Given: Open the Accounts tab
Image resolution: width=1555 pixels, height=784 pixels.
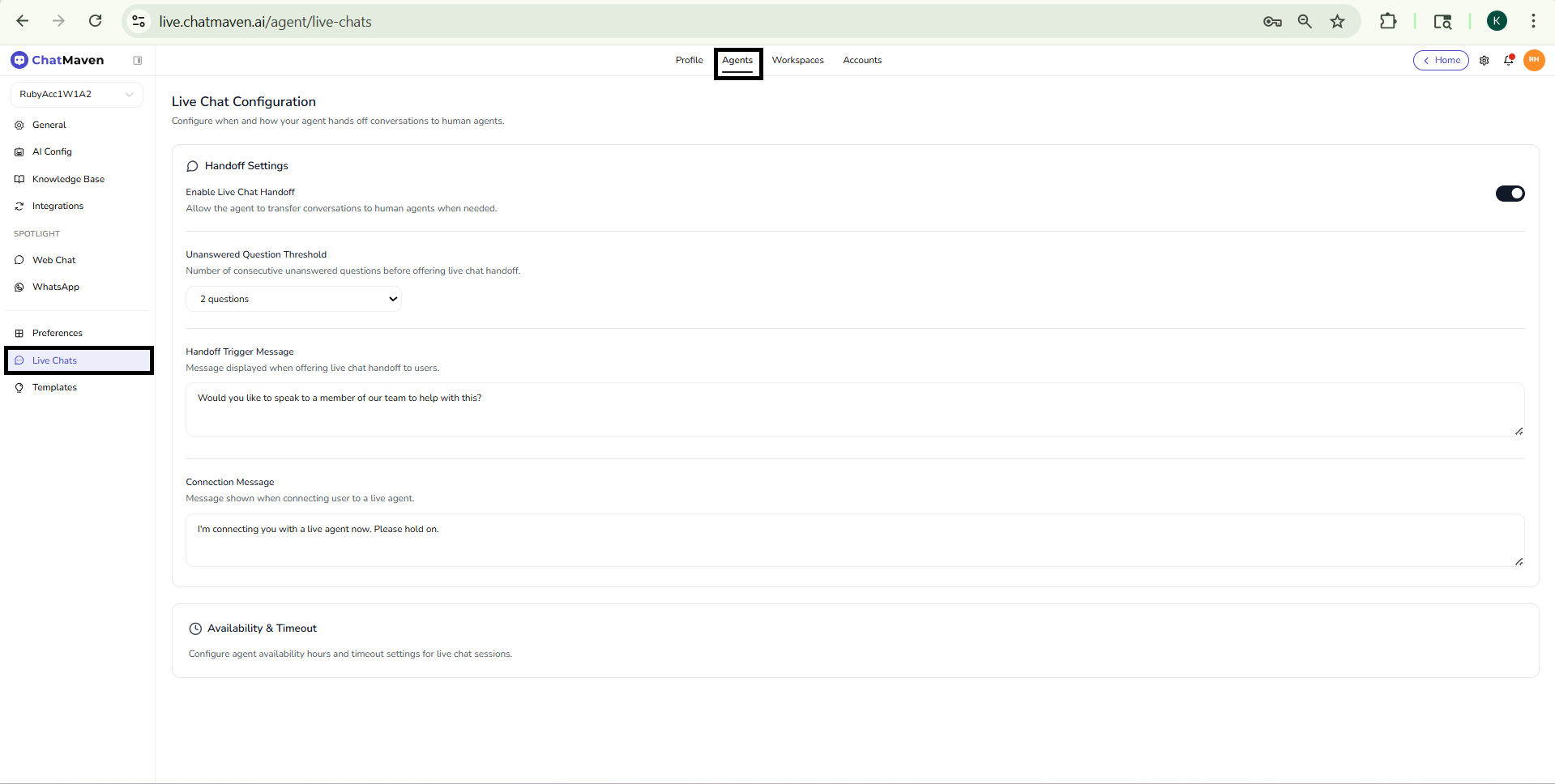Looking at the screenshot, I should pos(862,60).
